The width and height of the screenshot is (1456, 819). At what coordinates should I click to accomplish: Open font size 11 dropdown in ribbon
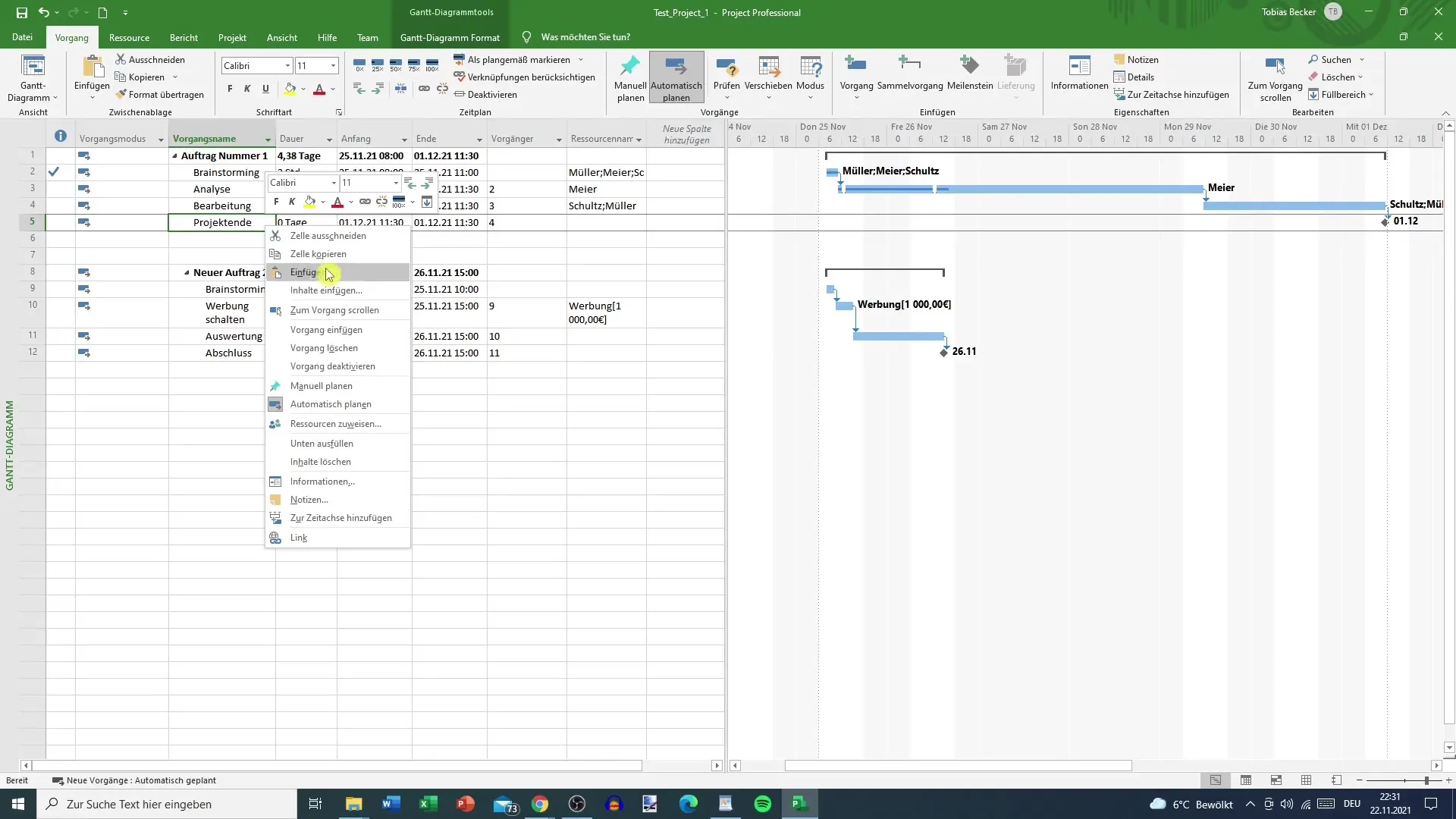tap(333, 66)
